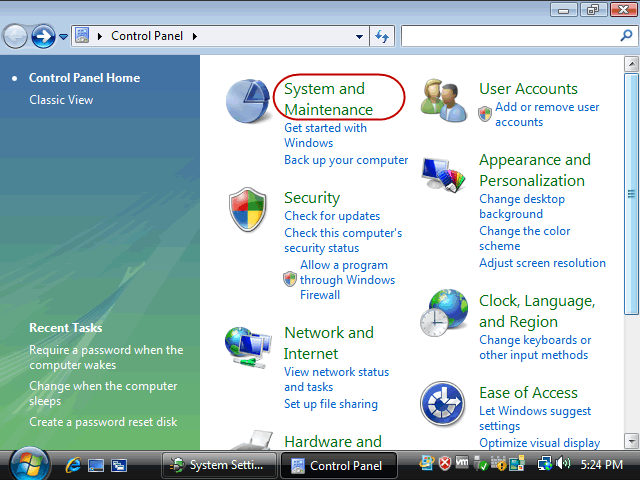The image size is (640, 480).
Task: Open the Ease of Access heading
Action: pyautogui.click(x=528, y=393)
